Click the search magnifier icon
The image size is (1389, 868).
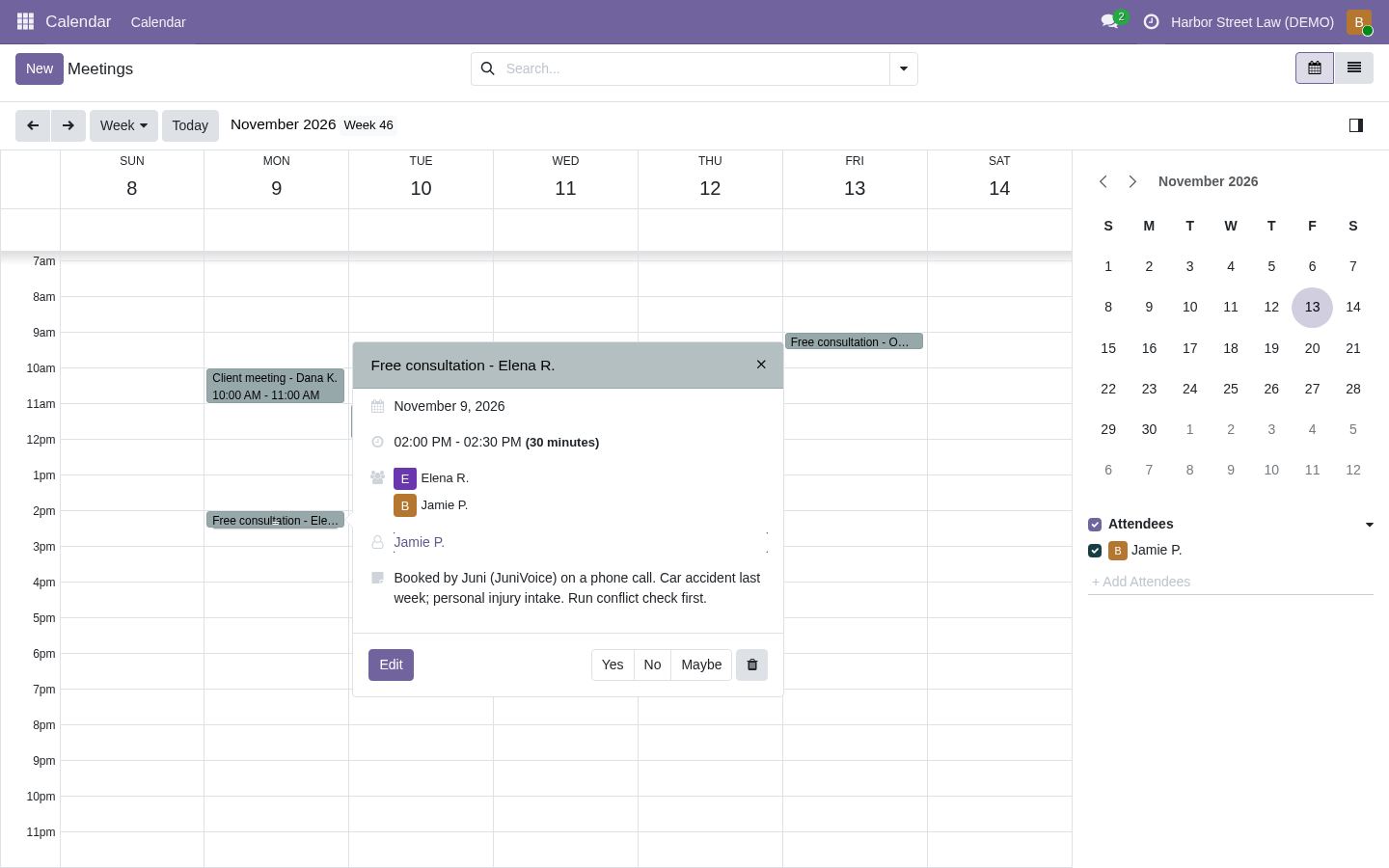487,68
